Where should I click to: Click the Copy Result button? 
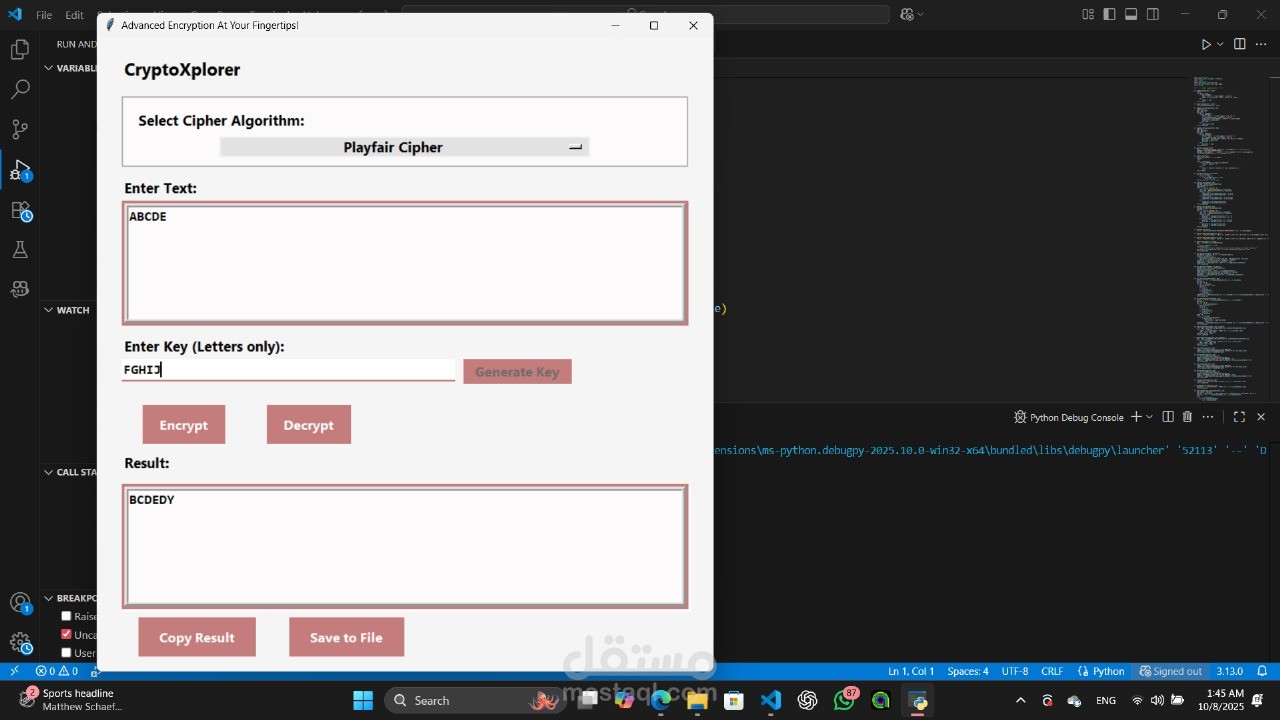pyautogui.click(x=197, y=637)
